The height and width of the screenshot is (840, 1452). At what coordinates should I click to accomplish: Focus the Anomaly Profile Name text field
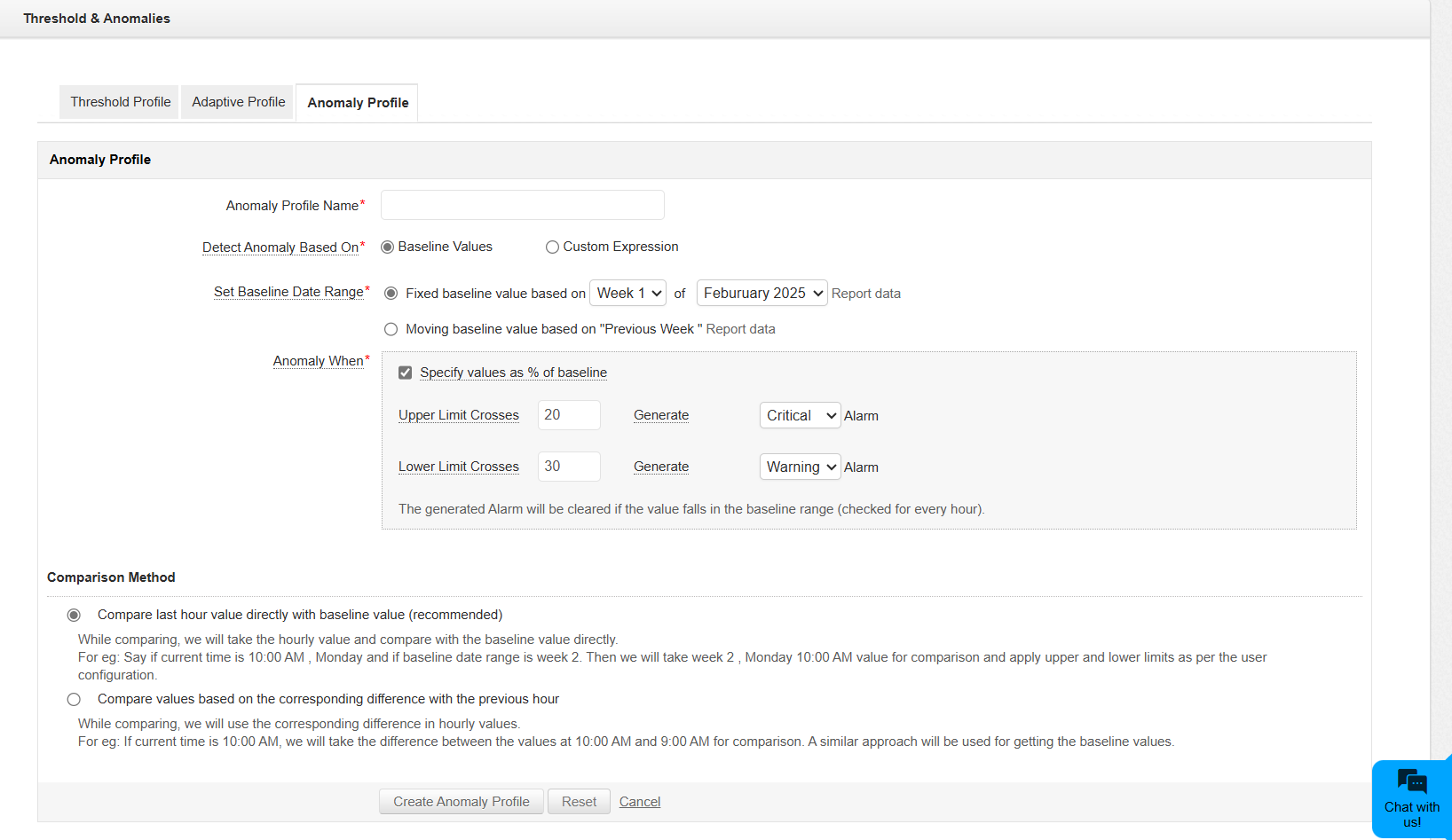522,204
